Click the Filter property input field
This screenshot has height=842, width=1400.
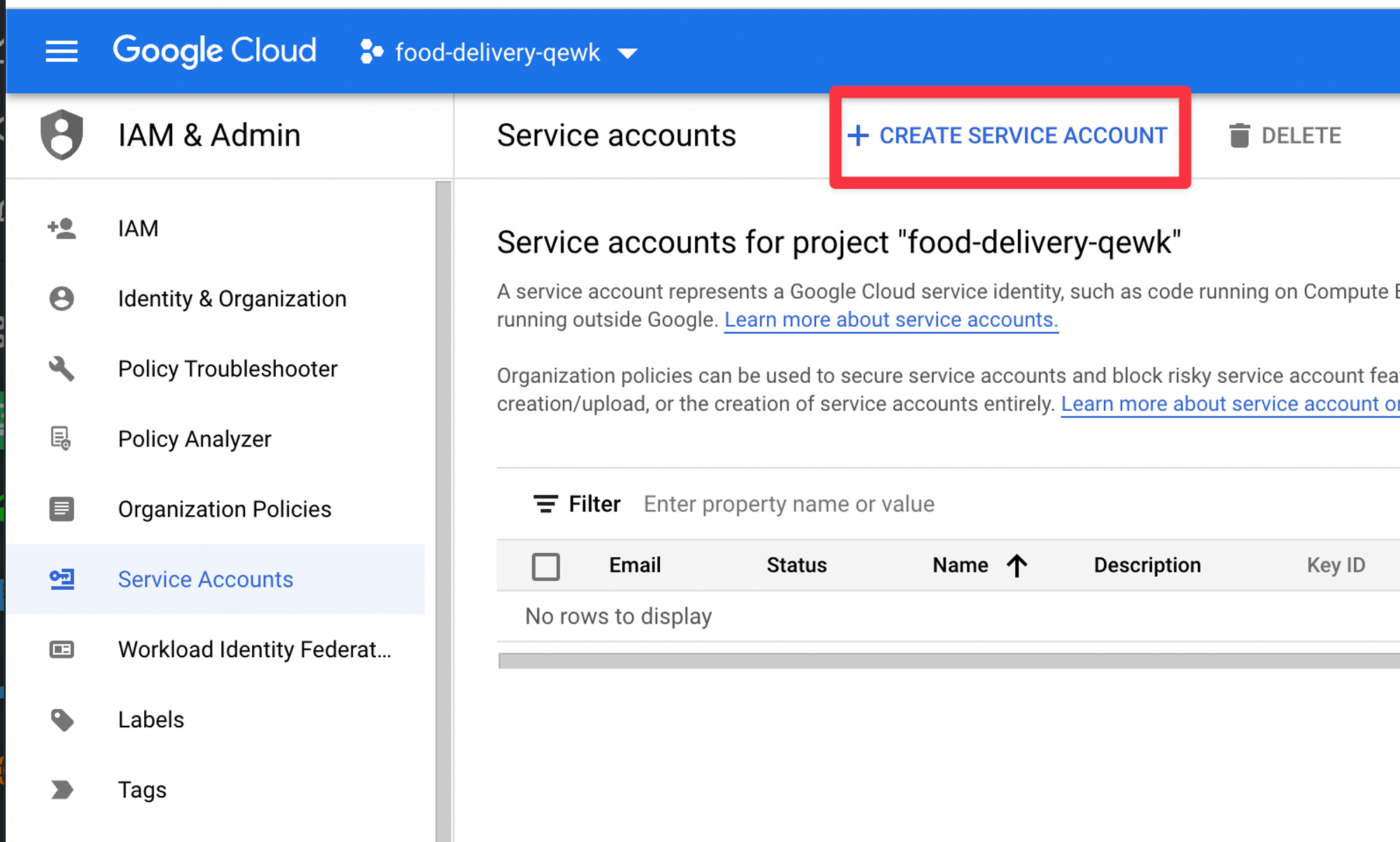pos(789,504)
